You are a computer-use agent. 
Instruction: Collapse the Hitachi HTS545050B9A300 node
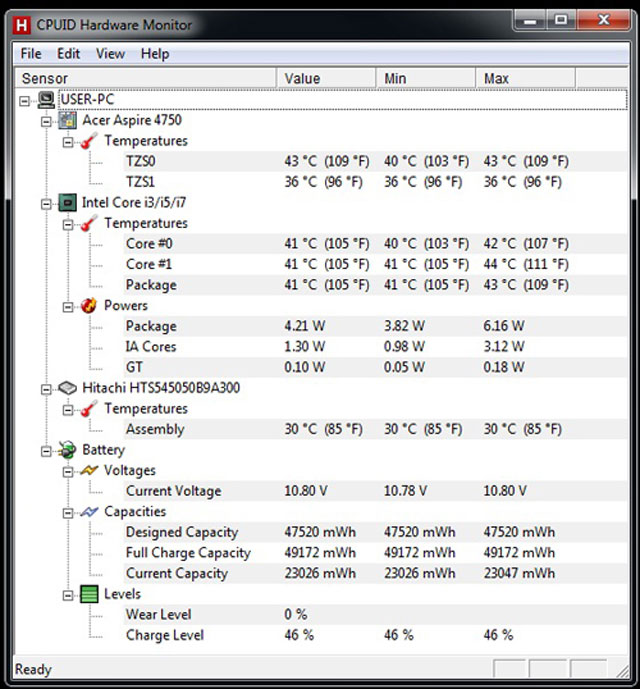(46, 389)
